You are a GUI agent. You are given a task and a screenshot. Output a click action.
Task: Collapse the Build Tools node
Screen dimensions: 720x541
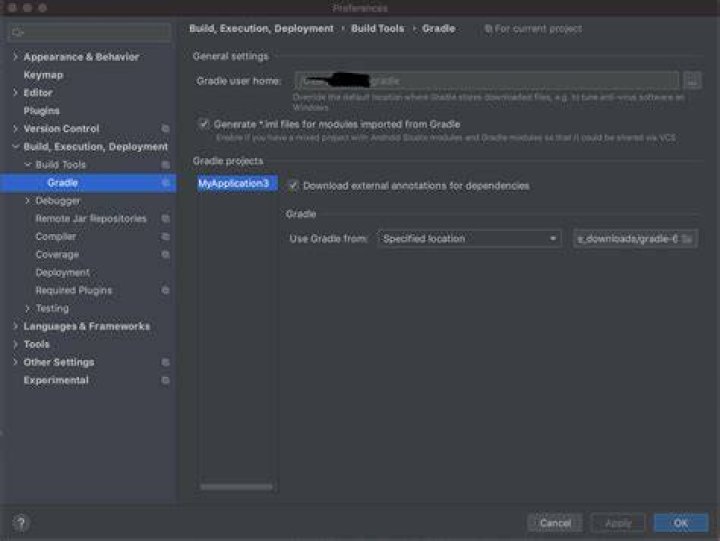pos(28,164)
